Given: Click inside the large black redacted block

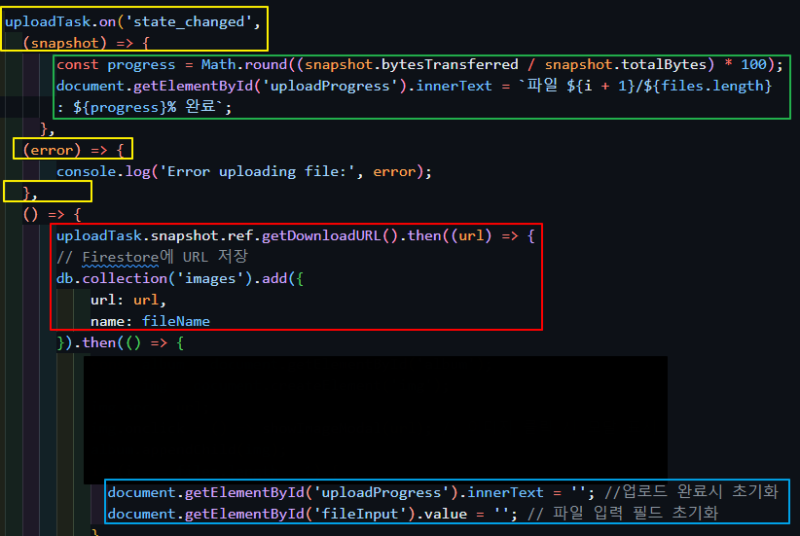Looking at the screenshot, I should click(376, 418).
